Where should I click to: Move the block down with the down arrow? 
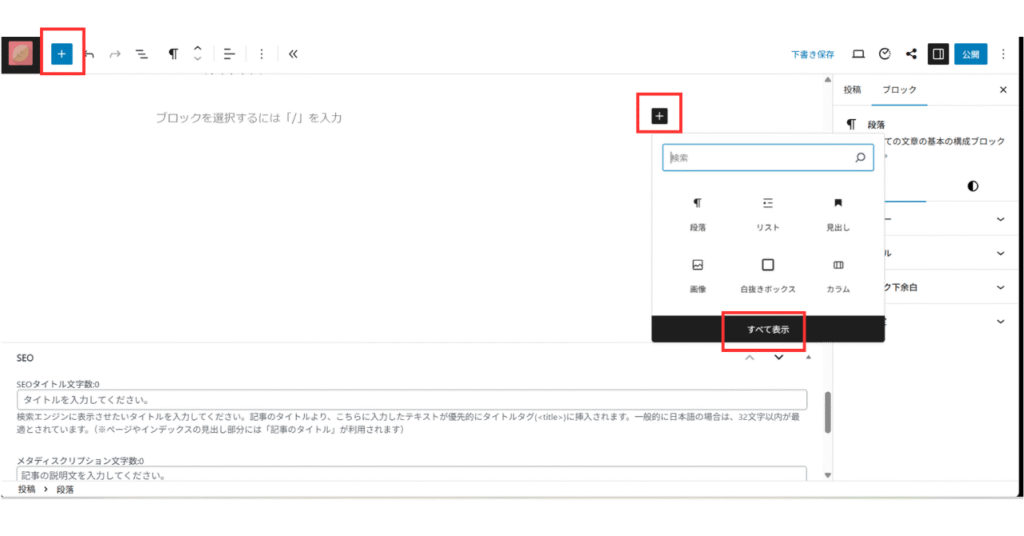click(x=197, y=59)
